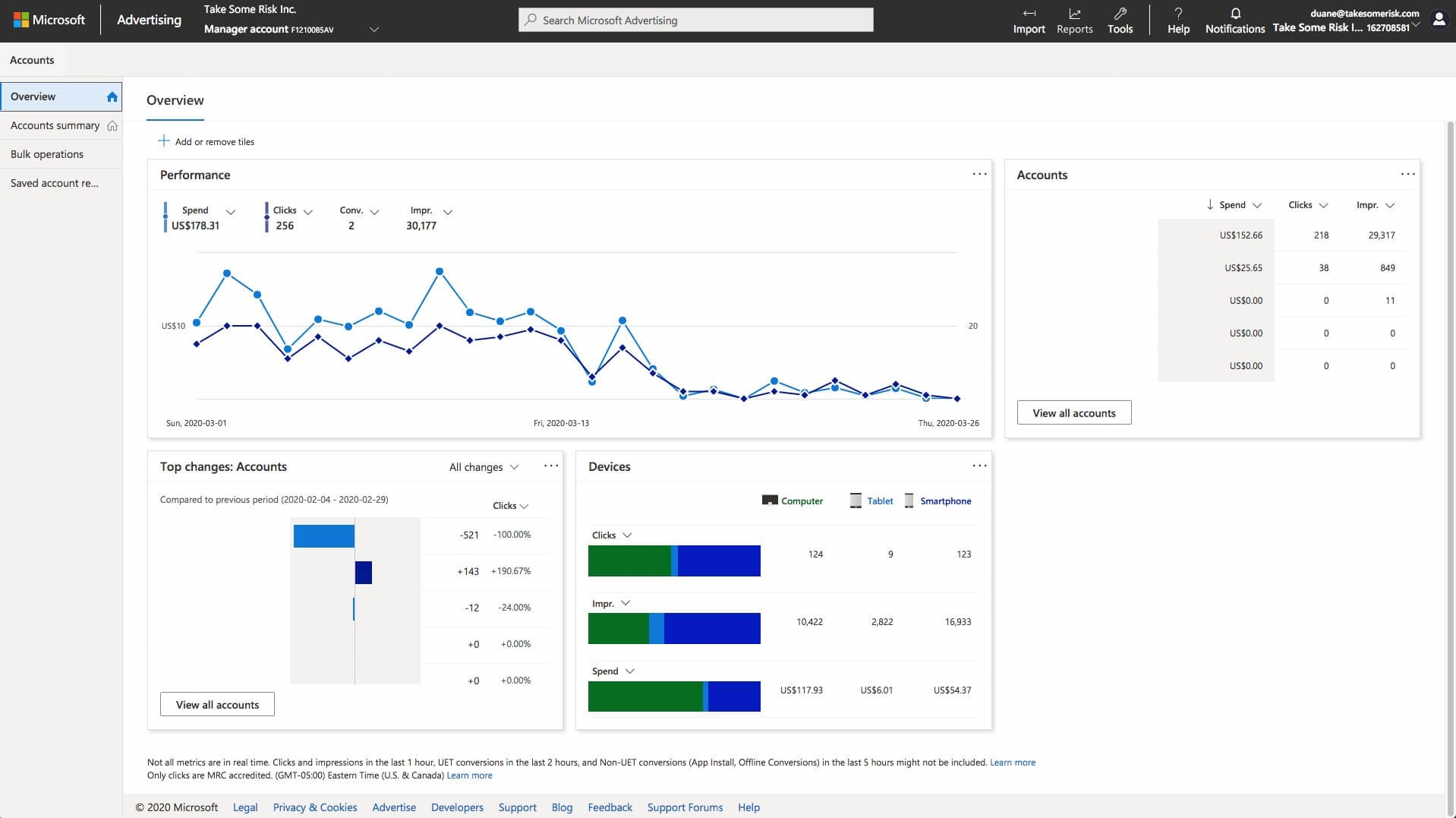The width and height of the screenshot is (1456, 818).
Task: Open the Tools wrench icon
Action: 1120,14
